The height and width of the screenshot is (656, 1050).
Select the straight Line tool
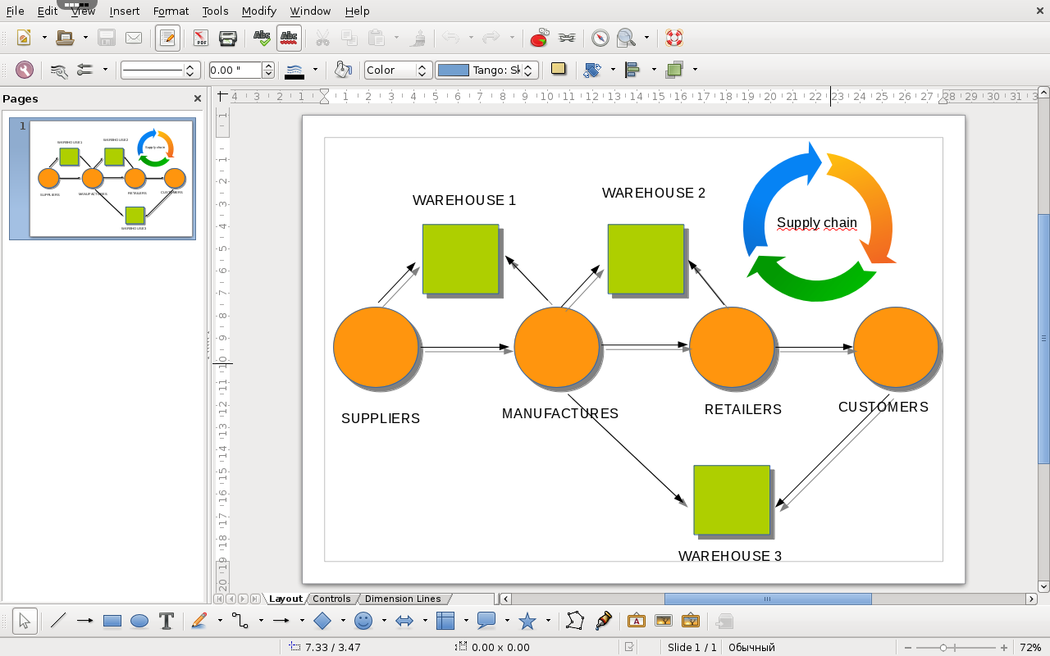(58, 621)
